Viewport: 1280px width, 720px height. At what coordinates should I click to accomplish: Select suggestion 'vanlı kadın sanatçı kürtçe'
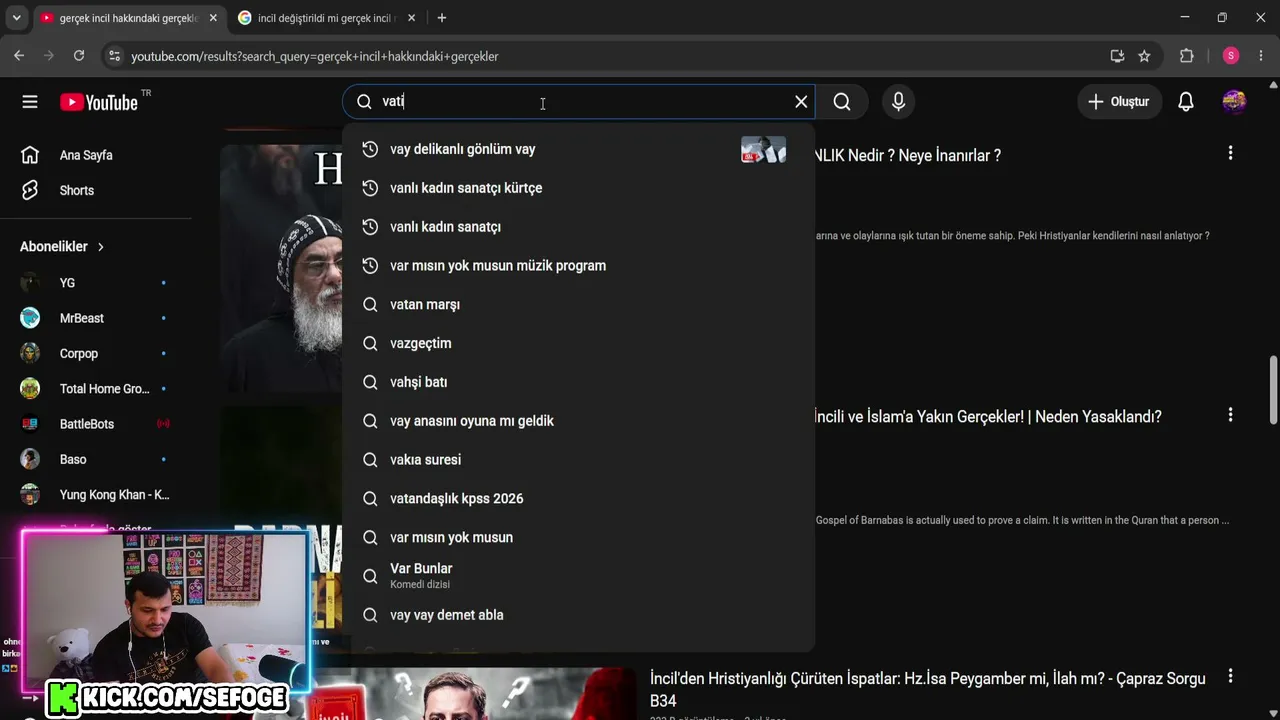pyautogui.click(x=578, y=188)
